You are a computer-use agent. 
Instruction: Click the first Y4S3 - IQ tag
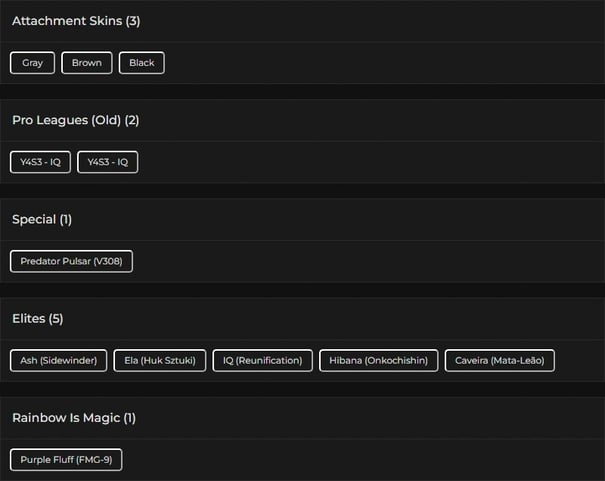tap(41, 162)
